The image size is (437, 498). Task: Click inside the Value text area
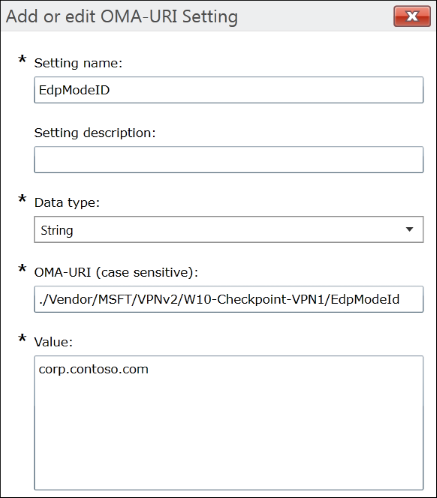[x=229, y=423]
